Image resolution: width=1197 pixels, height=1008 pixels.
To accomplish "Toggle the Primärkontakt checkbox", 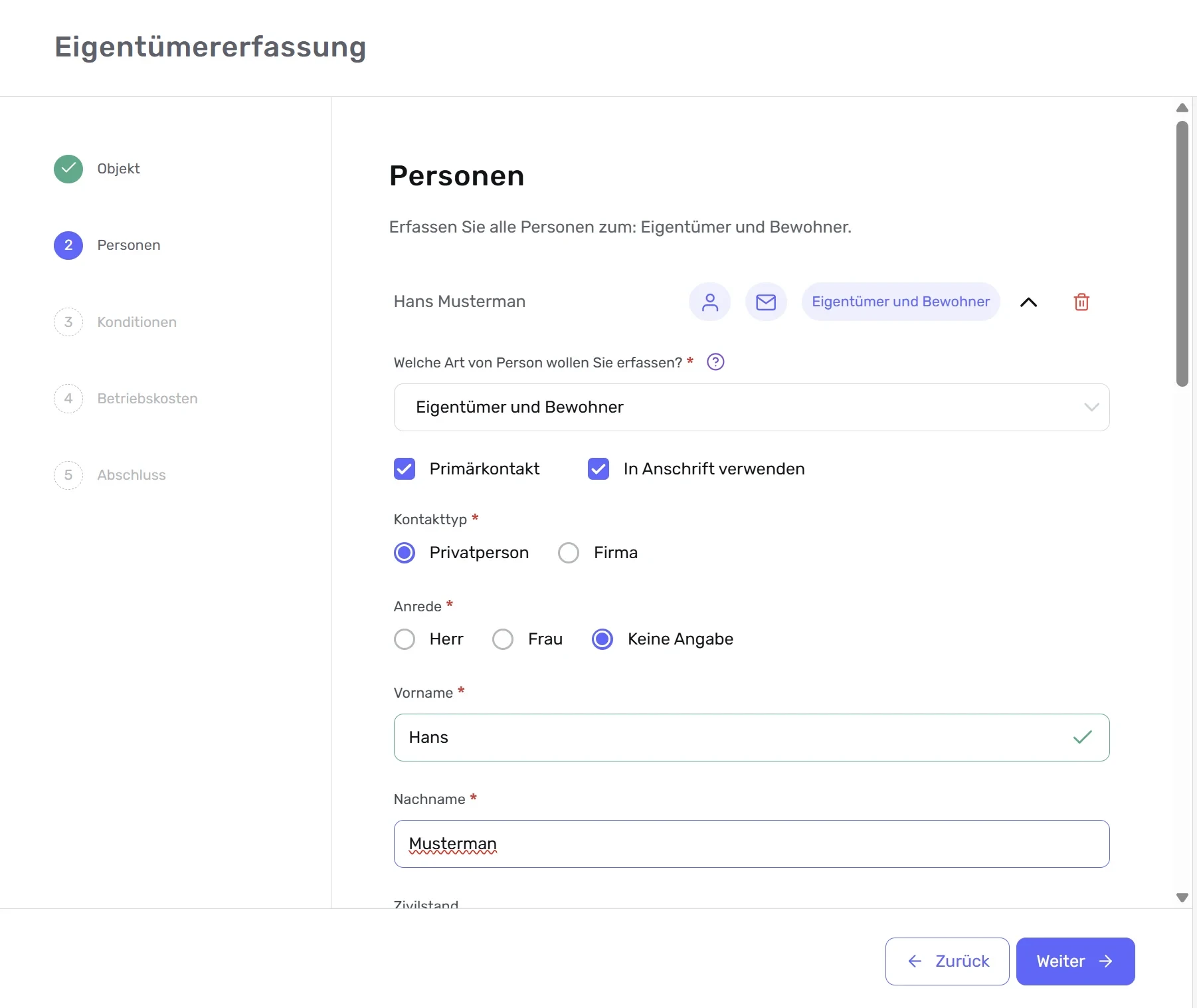I will [405, 468].
